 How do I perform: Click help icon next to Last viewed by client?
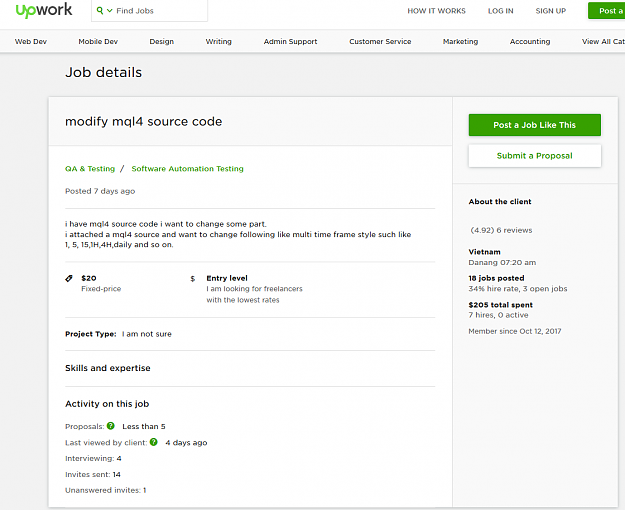tap(153, 442)
